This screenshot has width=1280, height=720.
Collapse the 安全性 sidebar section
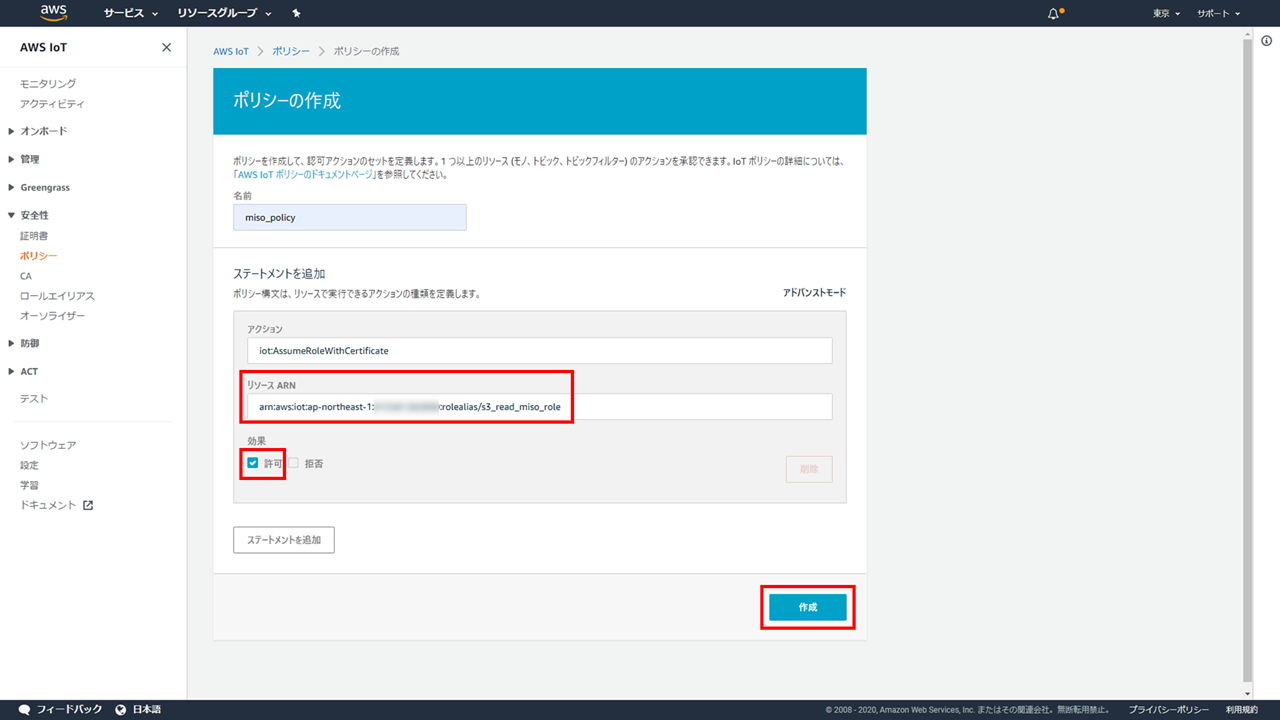tap(12, 215)
